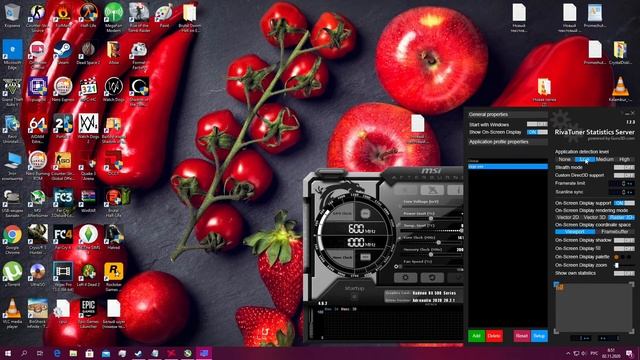Open the Paint desktop shortcut
Screen dimensions: 640x360
pos(164,16)
